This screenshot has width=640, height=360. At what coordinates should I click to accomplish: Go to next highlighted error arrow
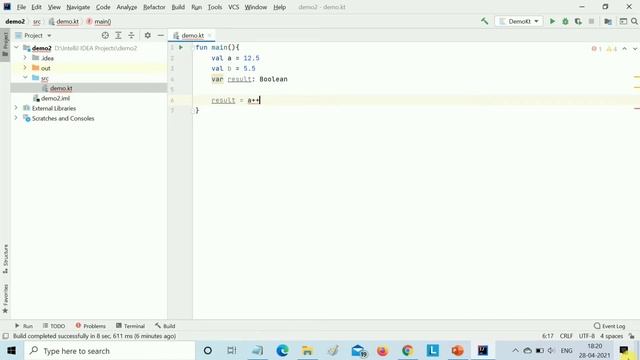pyautogui.click(x=635, y=49)
